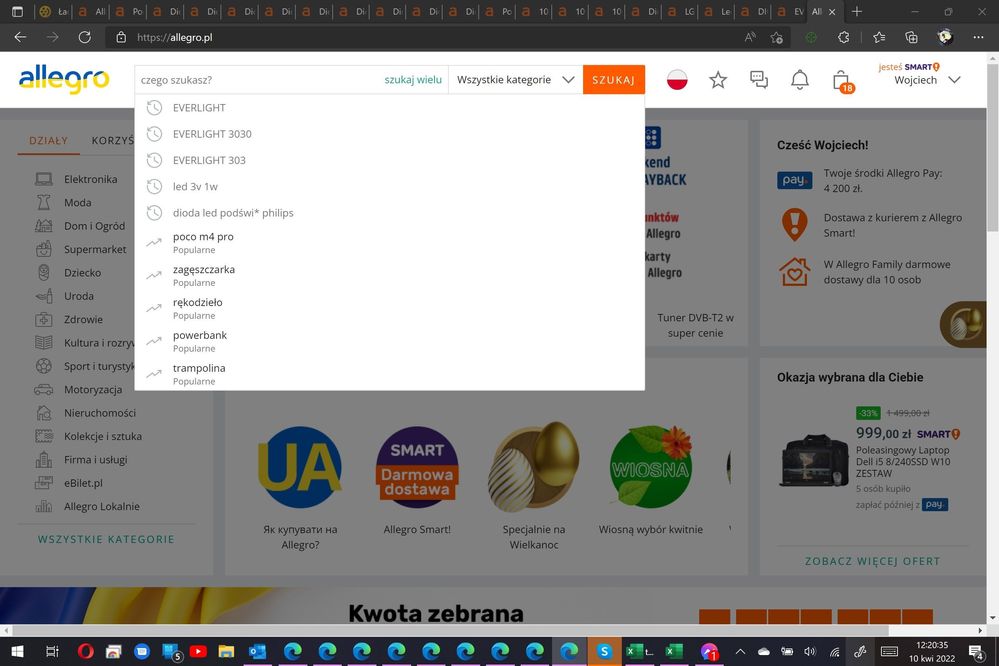
Task: Select recent search EVERLIGHT 3030
Action: coord(389,134)
